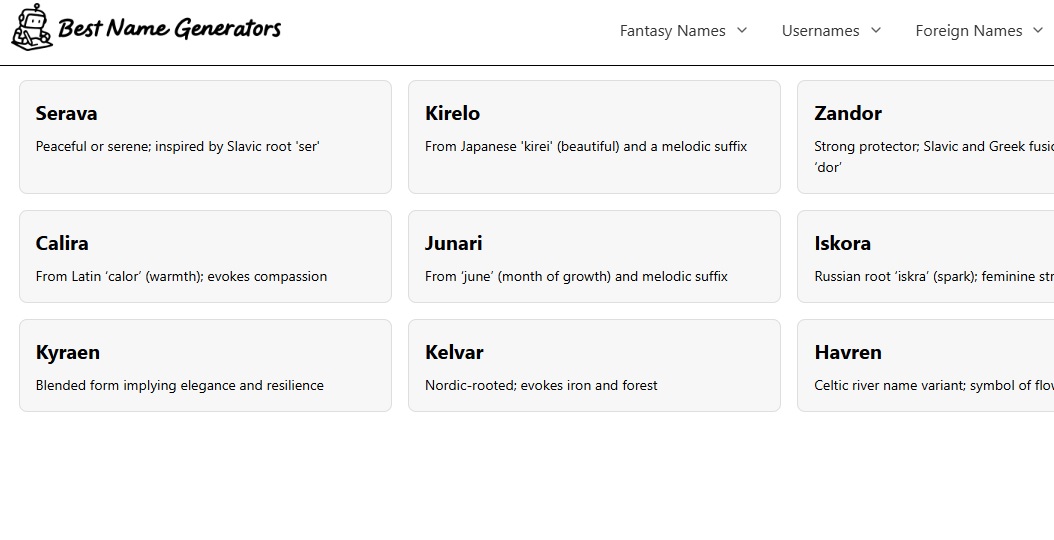Select the Kirelo name card
Screen dimensions: 1054x540
594,137
